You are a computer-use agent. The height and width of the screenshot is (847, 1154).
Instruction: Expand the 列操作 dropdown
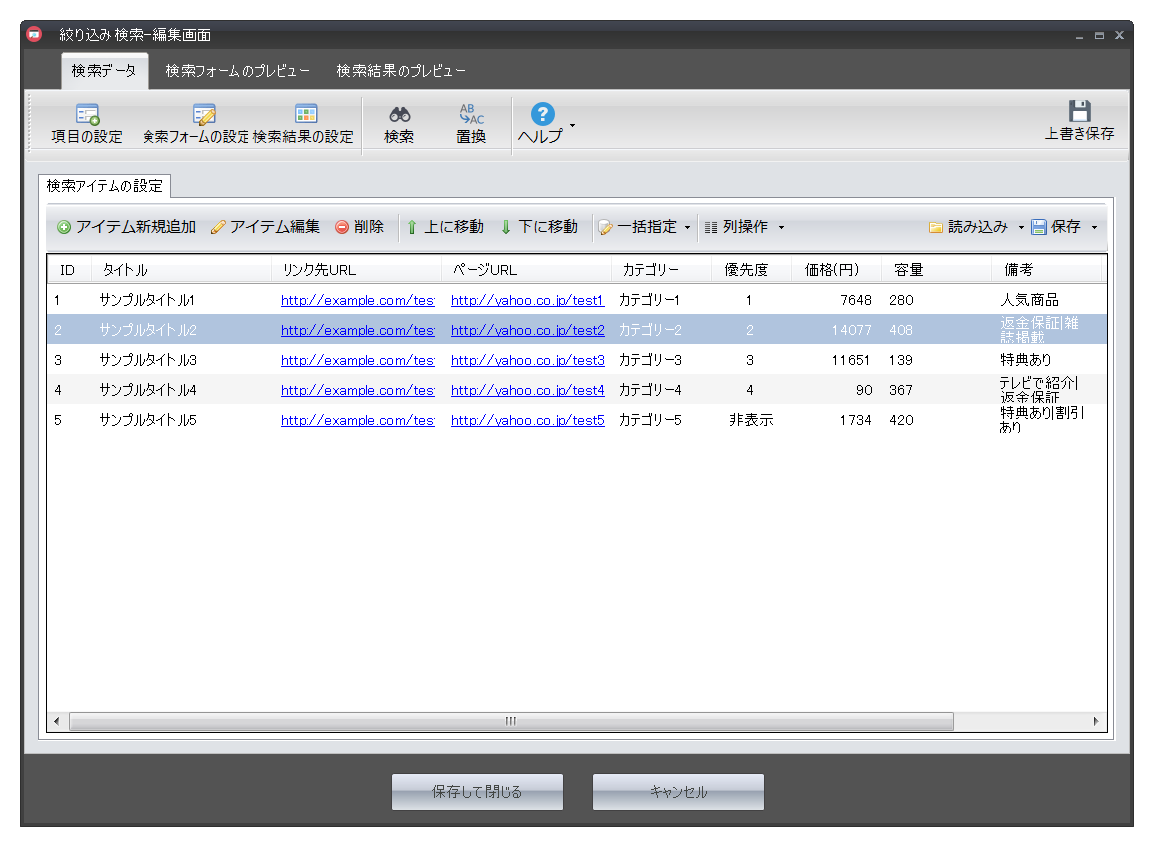point(781,228)
